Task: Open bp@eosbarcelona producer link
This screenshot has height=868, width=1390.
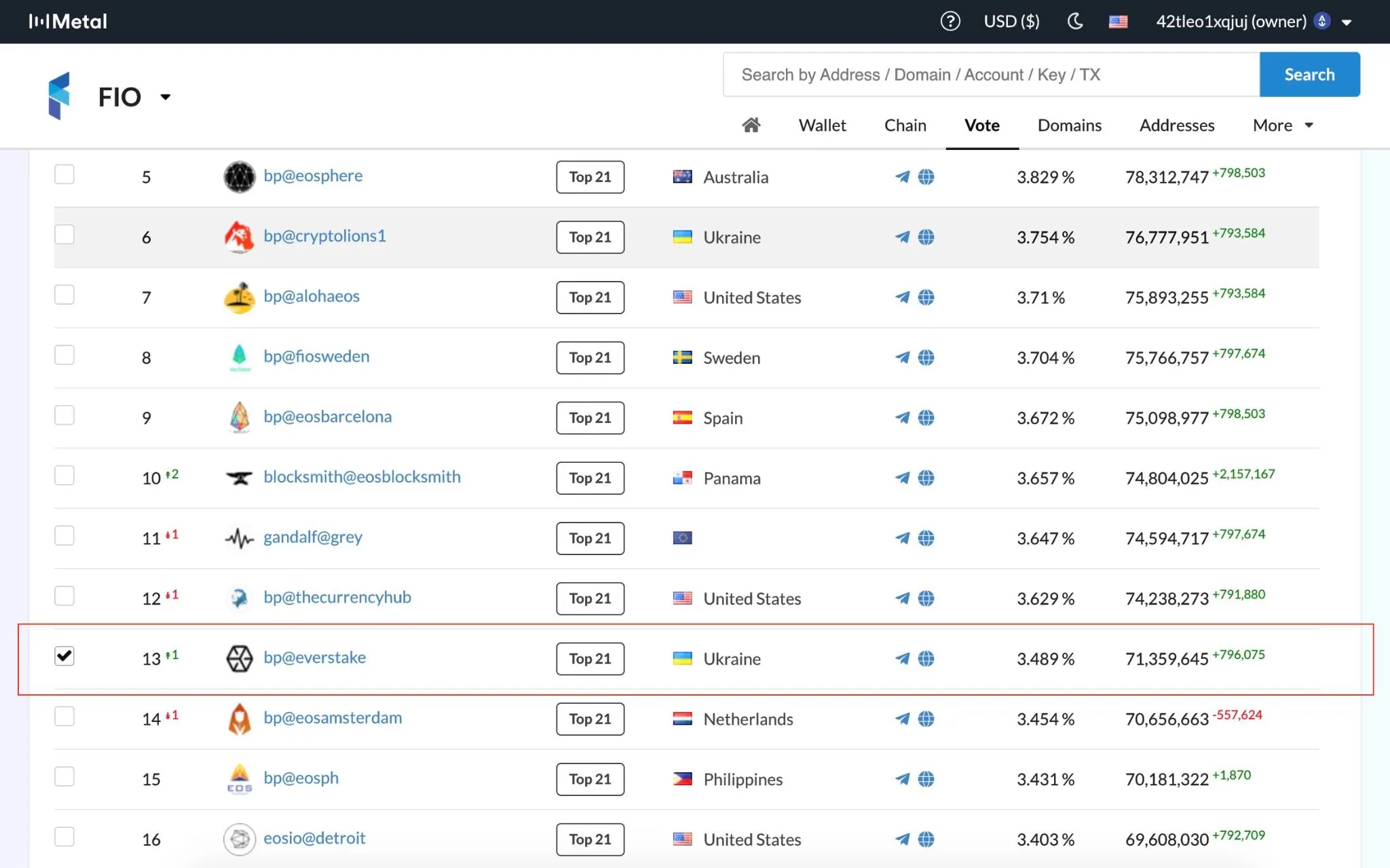Action: (x=327, y=417)
